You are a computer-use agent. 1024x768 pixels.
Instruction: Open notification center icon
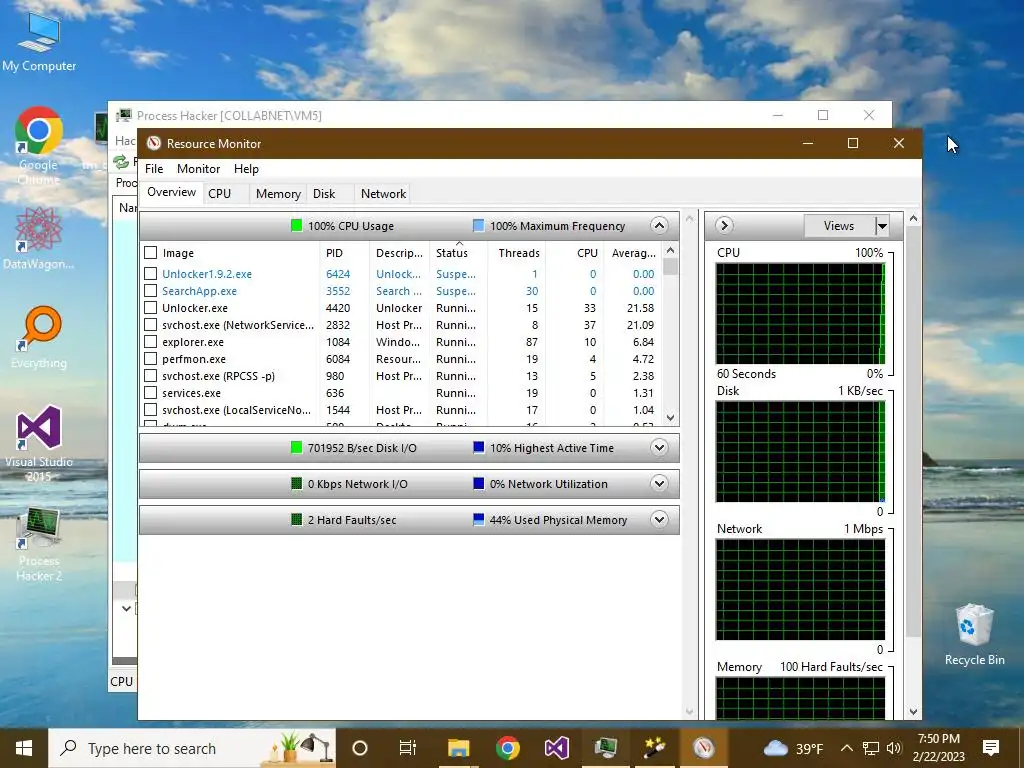[x=991, y=748]
